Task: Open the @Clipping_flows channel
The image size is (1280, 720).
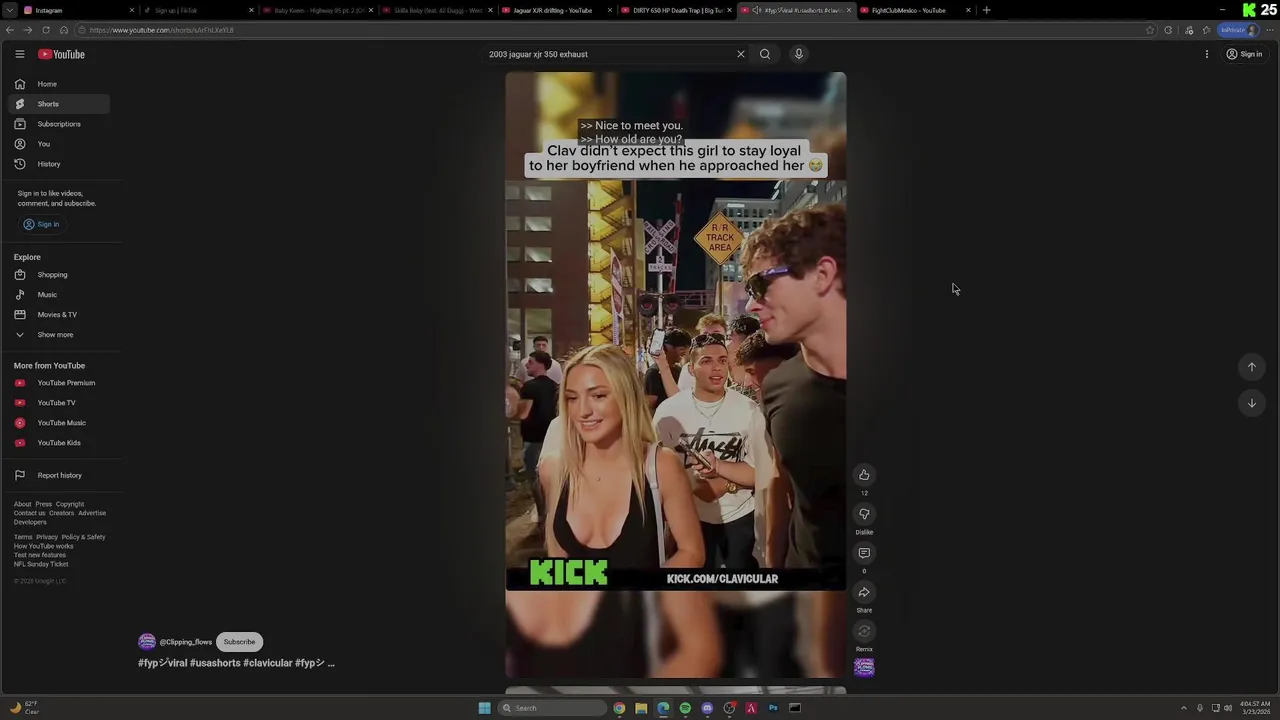Action: (x=185, y=642)
